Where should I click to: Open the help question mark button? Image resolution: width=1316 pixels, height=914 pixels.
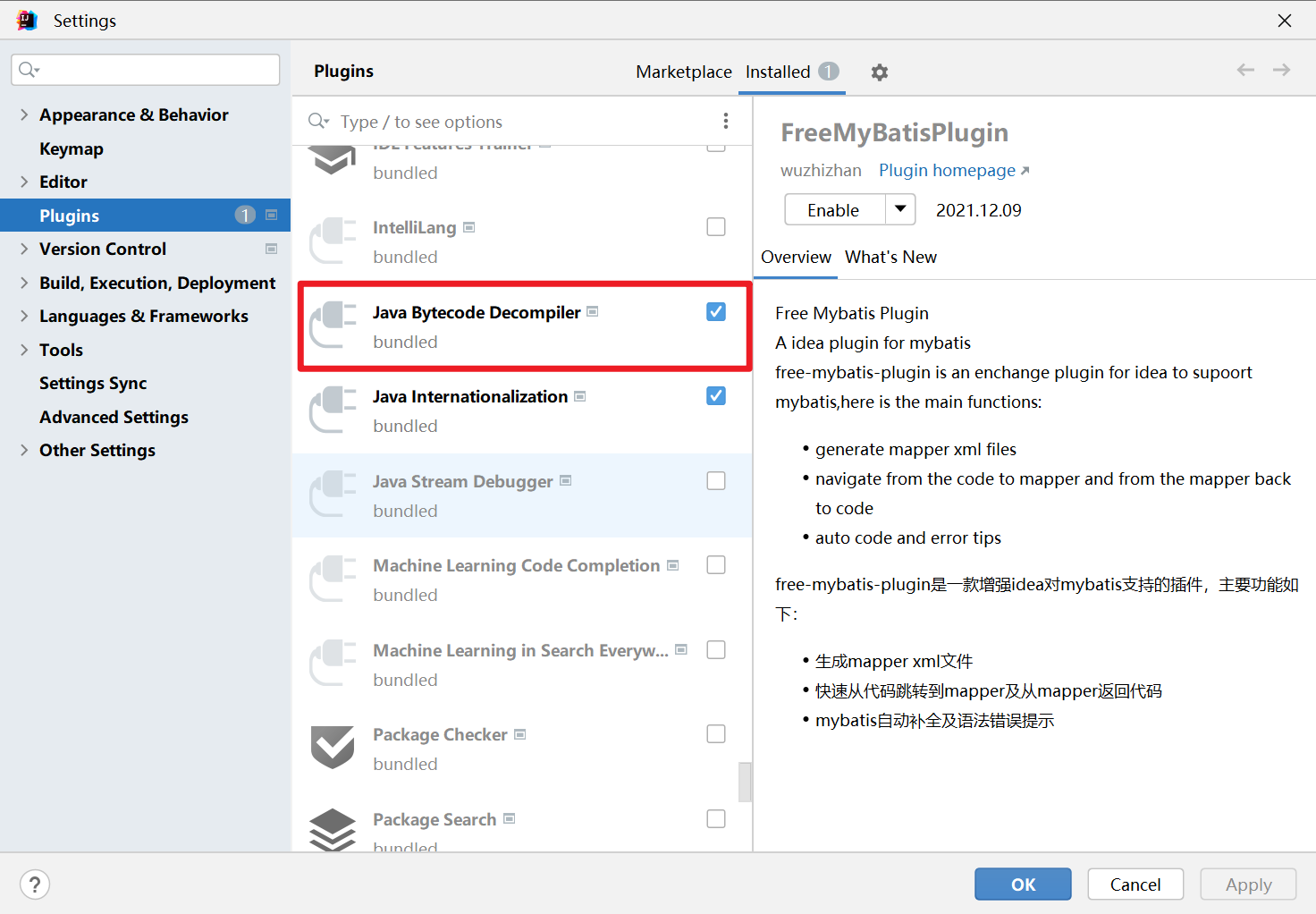[35, 884]
